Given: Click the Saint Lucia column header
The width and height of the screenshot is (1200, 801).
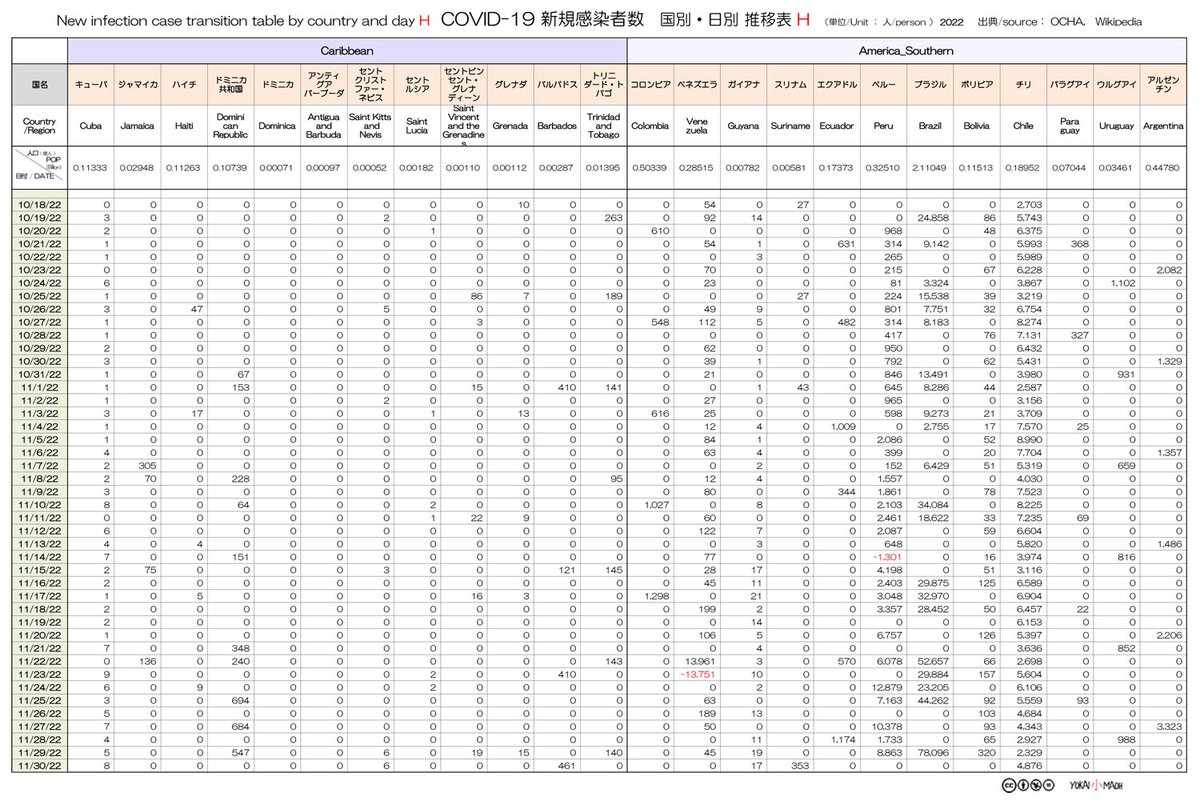Looking at the screenshot, I should [416, 127].
